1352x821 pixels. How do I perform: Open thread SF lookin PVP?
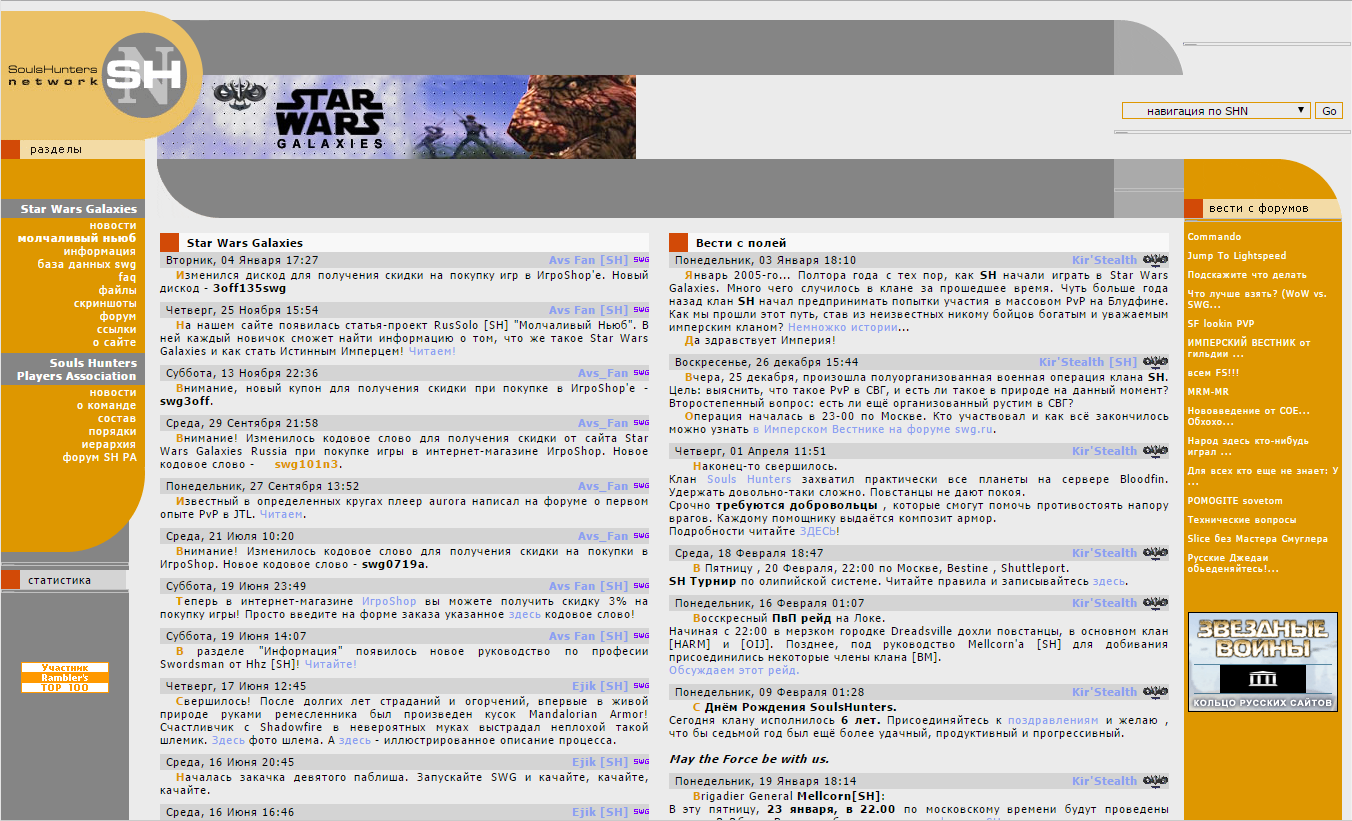pyautogui.click(x=1221, y=324)
